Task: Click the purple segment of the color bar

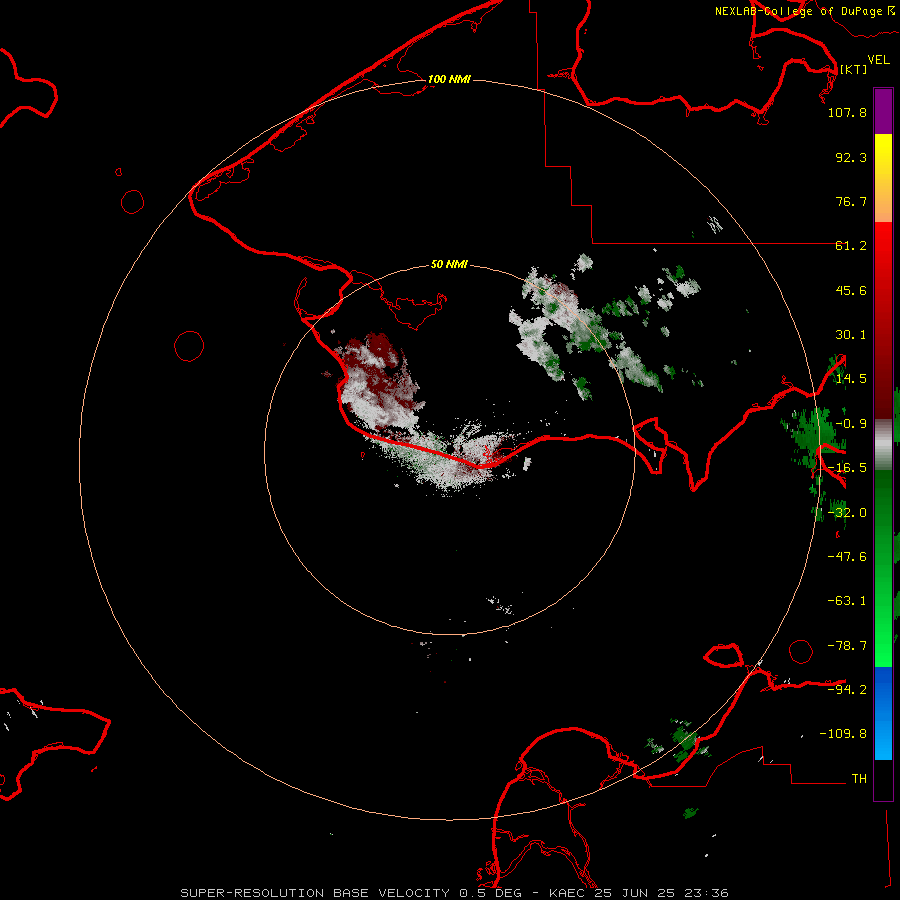Action: tap(883, 111)
